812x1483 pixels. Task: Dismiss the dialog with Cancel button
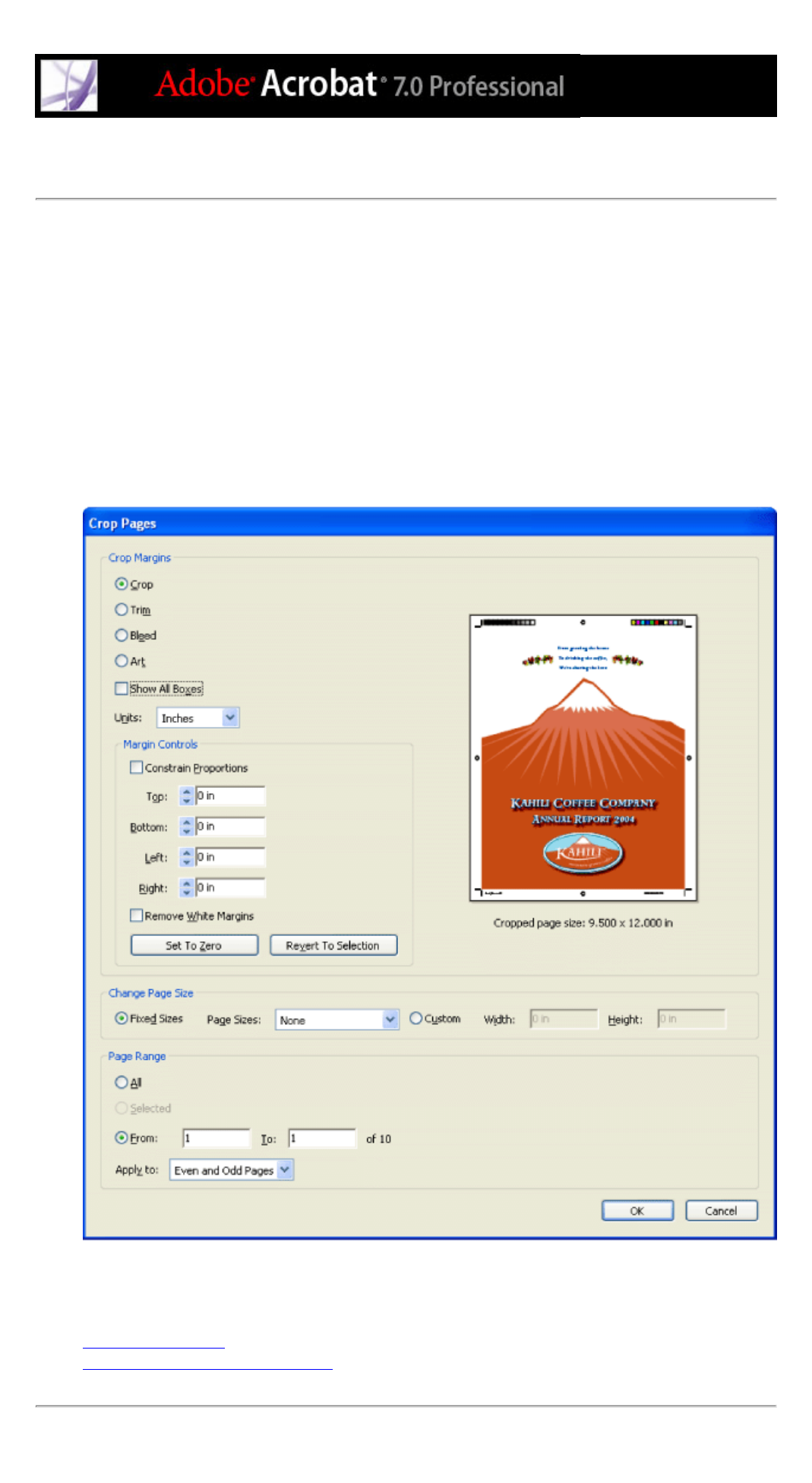(722, 1210)
